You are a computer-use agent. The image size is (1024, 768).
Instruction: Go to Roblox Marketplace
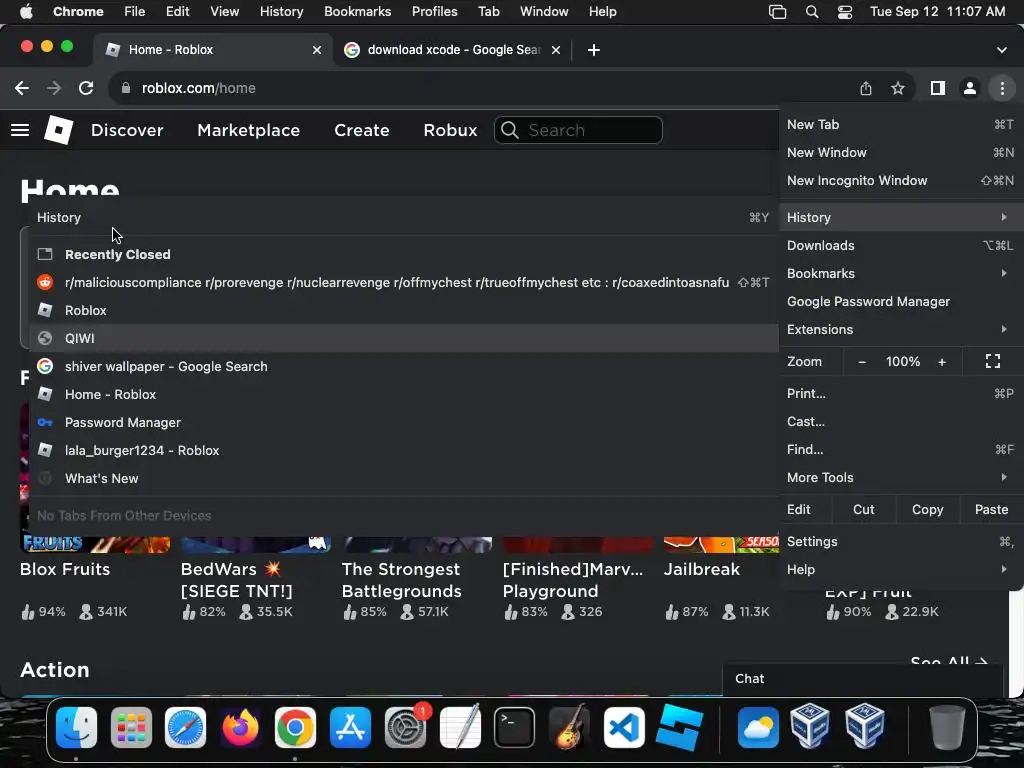[x=249, y=130]
